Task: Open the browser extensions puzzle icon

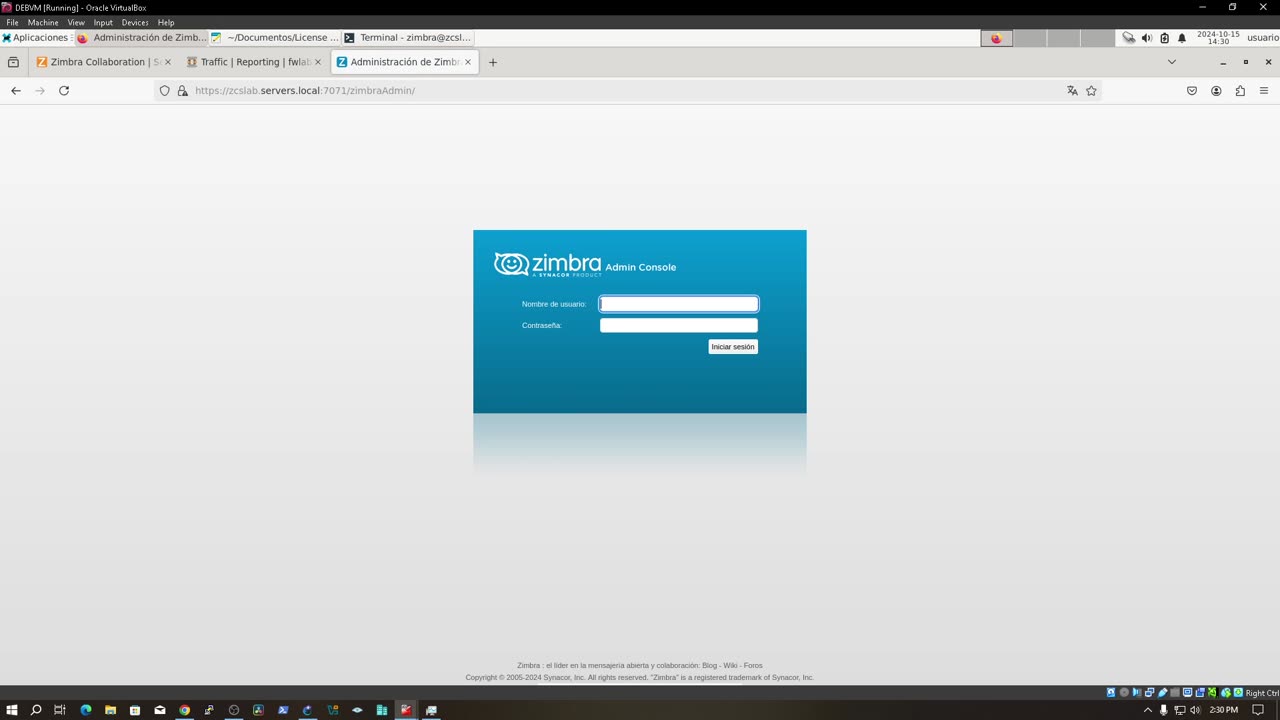Action: pyautogui.click(x=1240, y=91)
